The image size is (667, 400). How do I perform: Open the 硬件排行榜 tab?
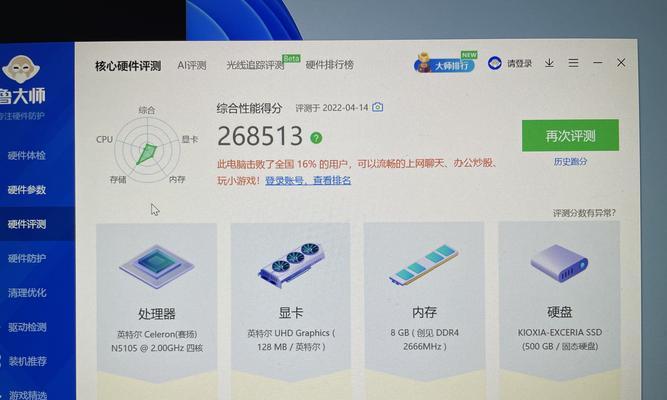tap(330, 65)
